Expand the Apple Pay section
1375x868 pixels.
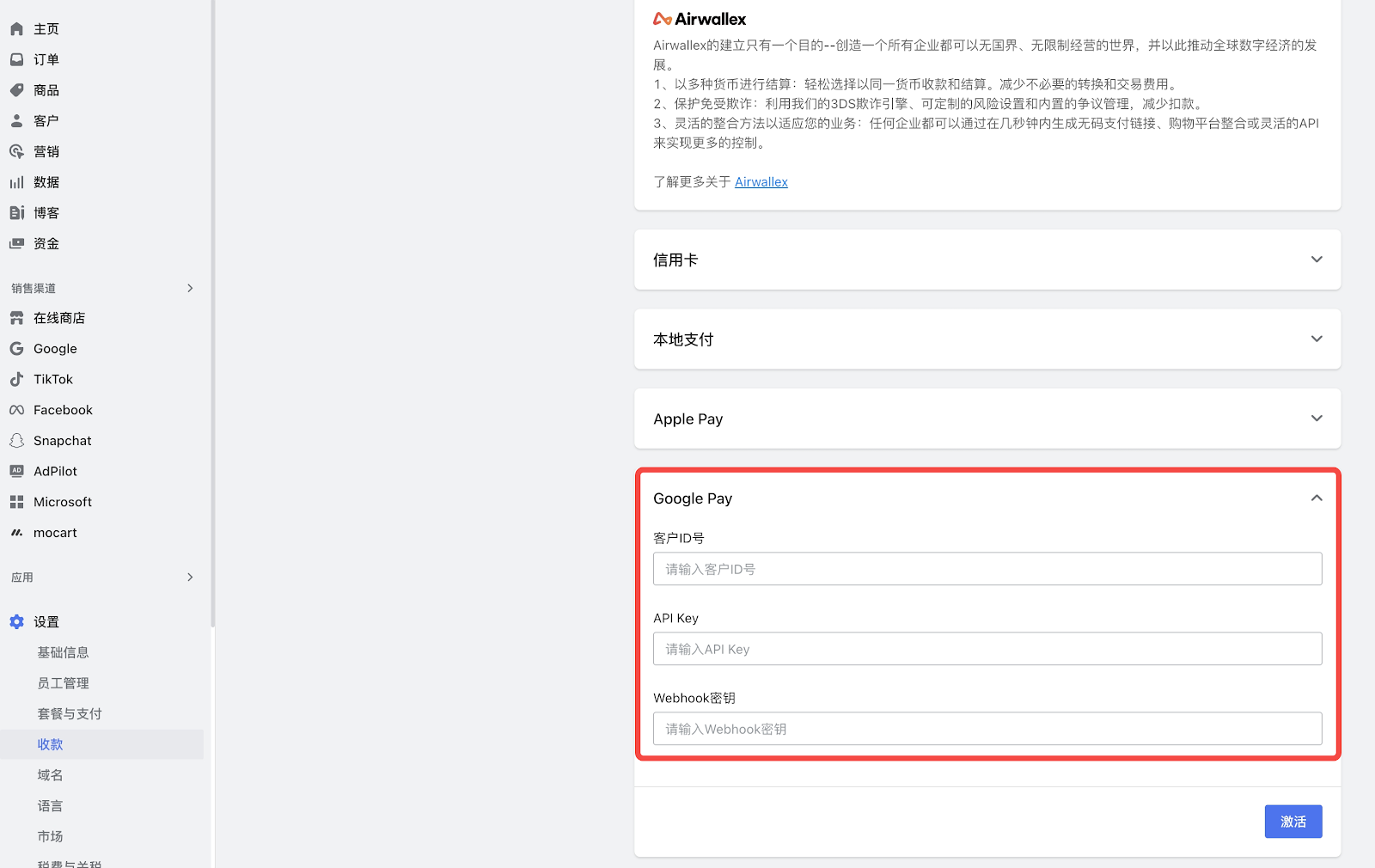tap(1316, 419)
